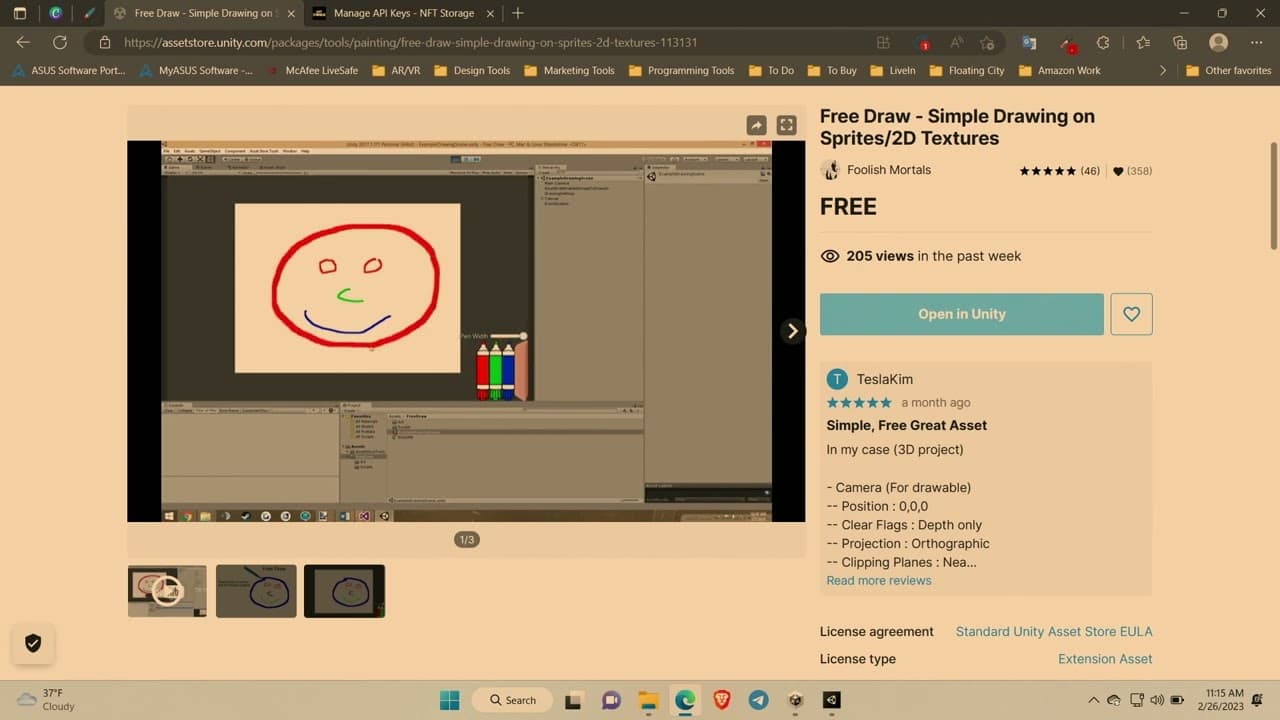Add this page to favorites star

coord(987,43)
